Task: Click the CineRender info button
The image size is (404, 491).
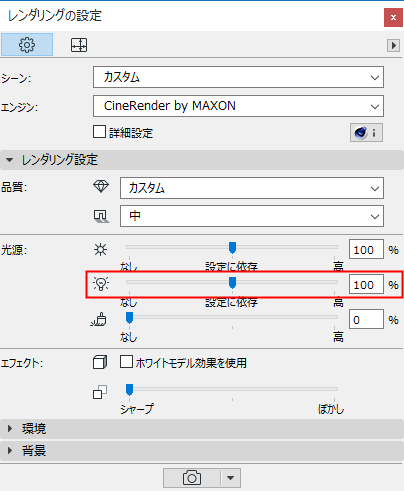Action: 366,133
